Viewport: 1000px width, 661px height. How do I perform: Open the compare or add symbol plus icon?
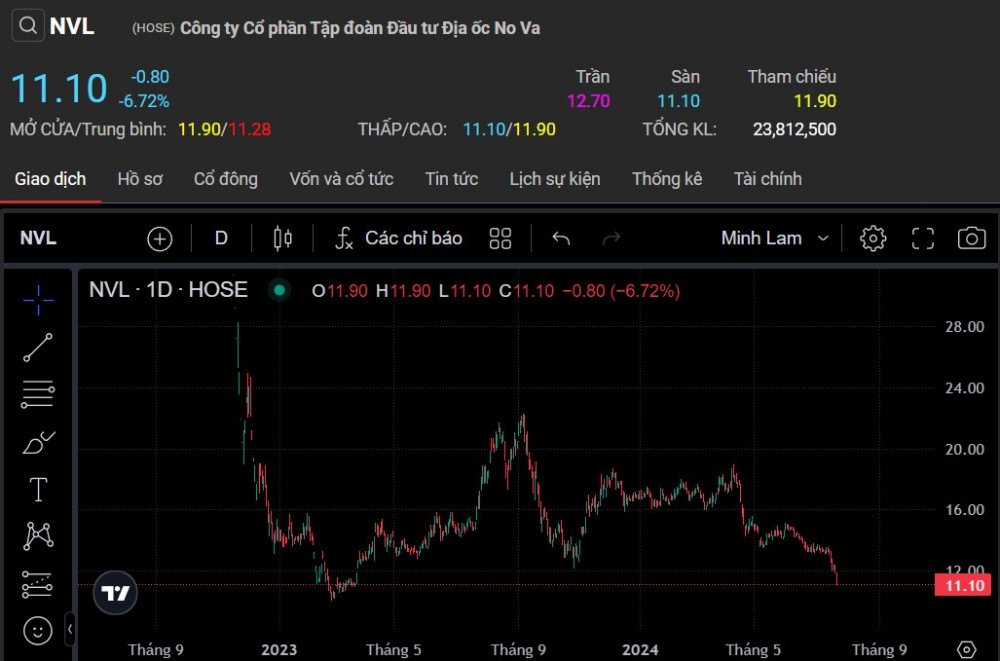(x=159, y=239)
